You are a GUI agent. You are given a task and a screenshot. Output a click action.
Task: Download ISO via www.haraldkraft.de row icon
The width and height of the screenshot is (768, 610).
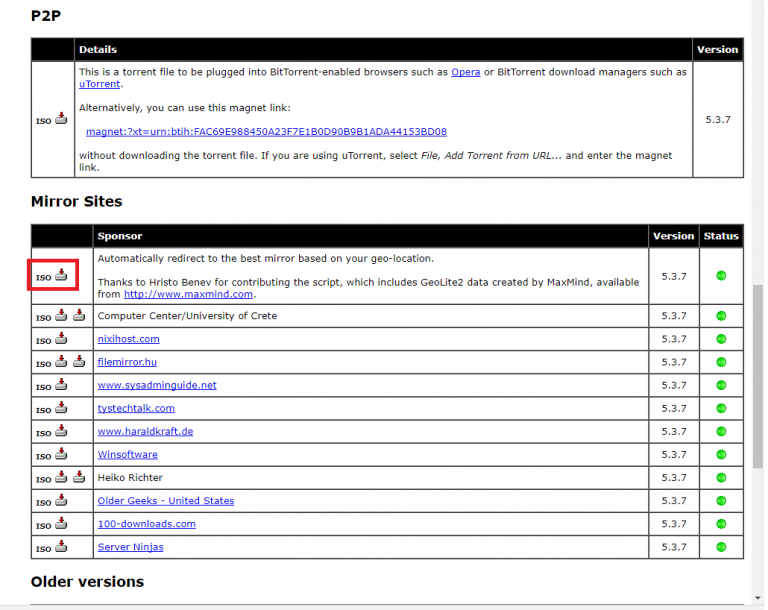[x=61, y=432]
